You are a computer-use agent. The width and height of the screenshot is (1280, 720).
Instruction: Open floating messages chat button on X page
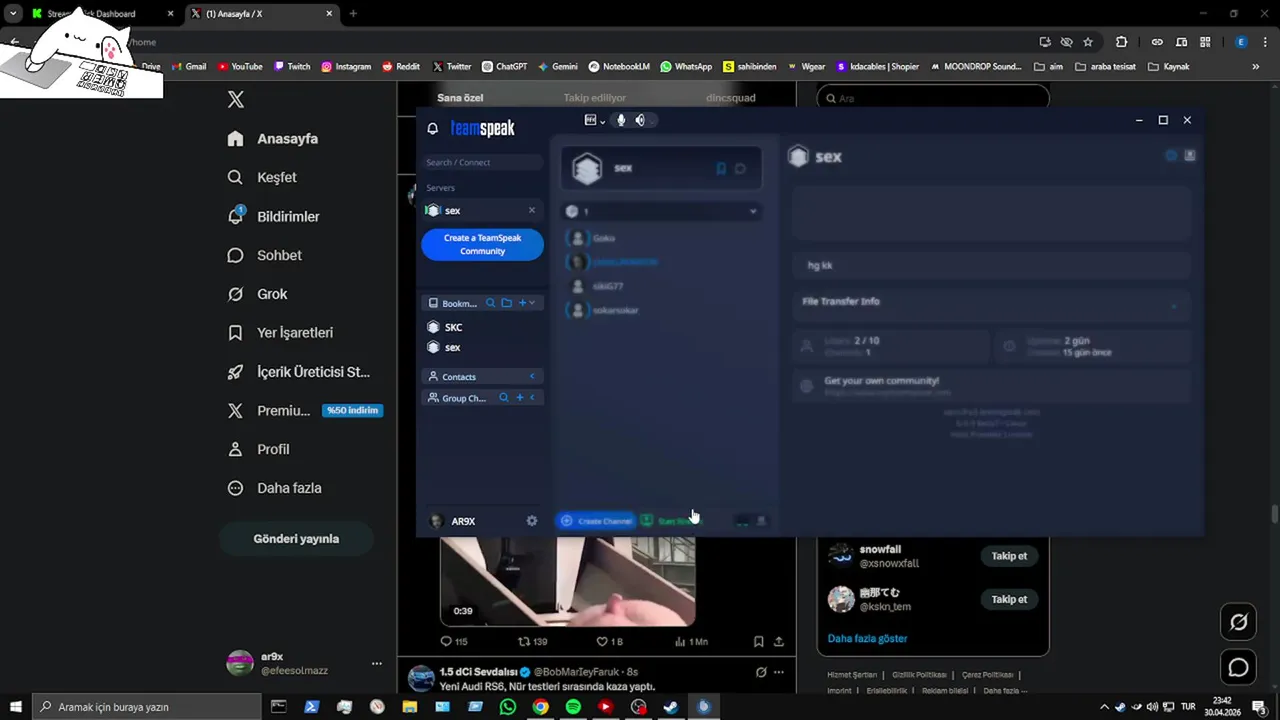coord(1238,667)
